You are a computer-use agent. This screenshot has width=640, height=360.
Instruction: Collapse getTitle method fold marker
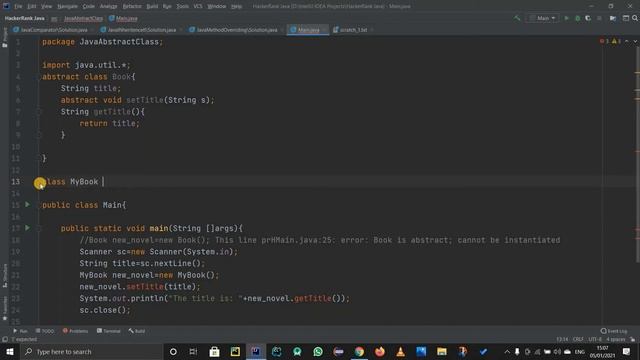click(x=39, y=111)
